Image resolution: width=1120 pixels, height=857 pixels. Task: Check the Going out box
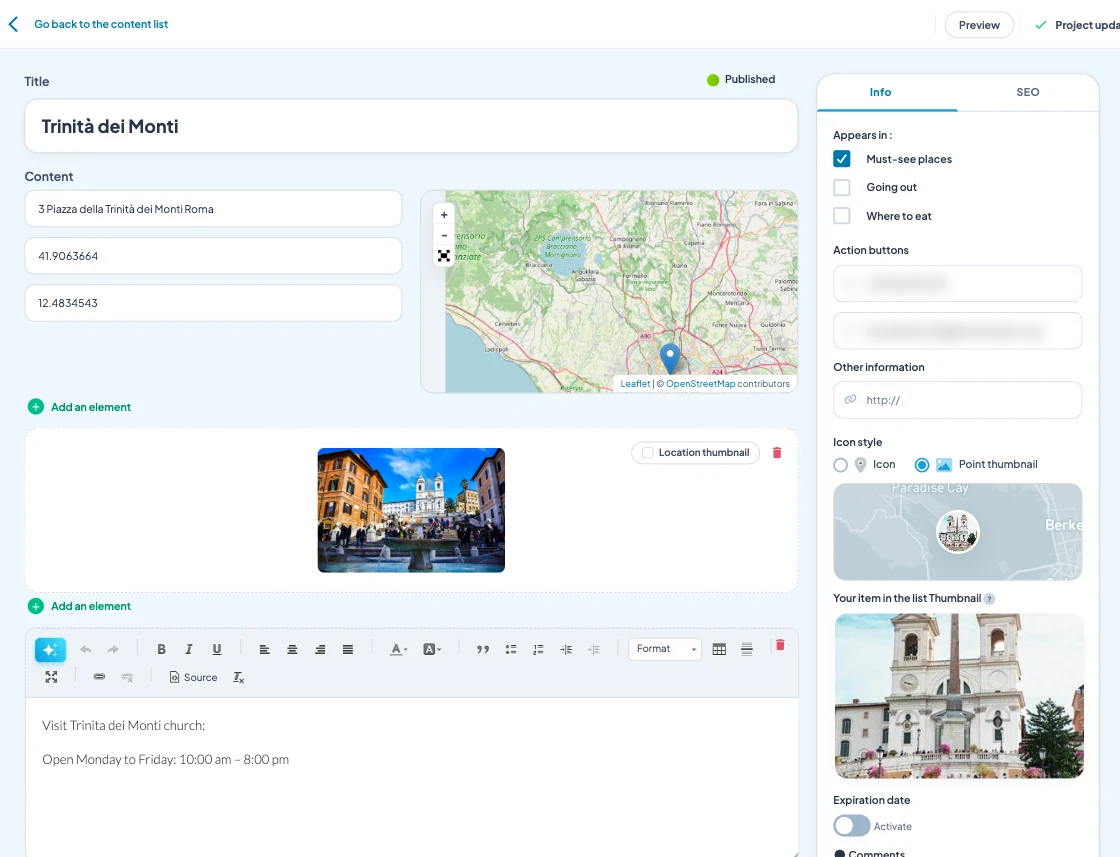coord(841,187)
